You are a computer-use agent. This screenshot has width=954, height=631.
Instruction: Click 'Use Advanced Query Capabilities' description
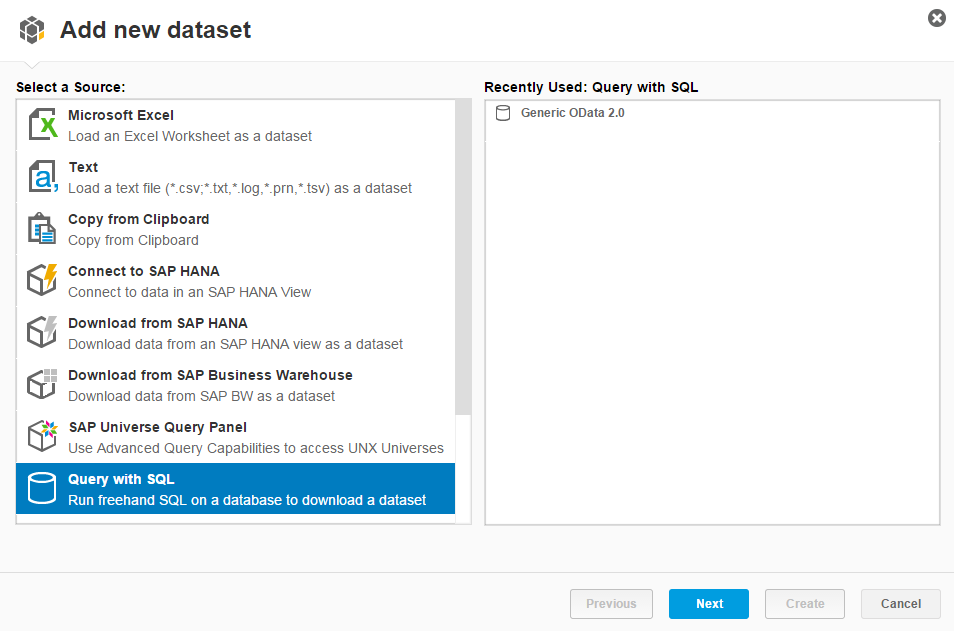pos(256,448)
